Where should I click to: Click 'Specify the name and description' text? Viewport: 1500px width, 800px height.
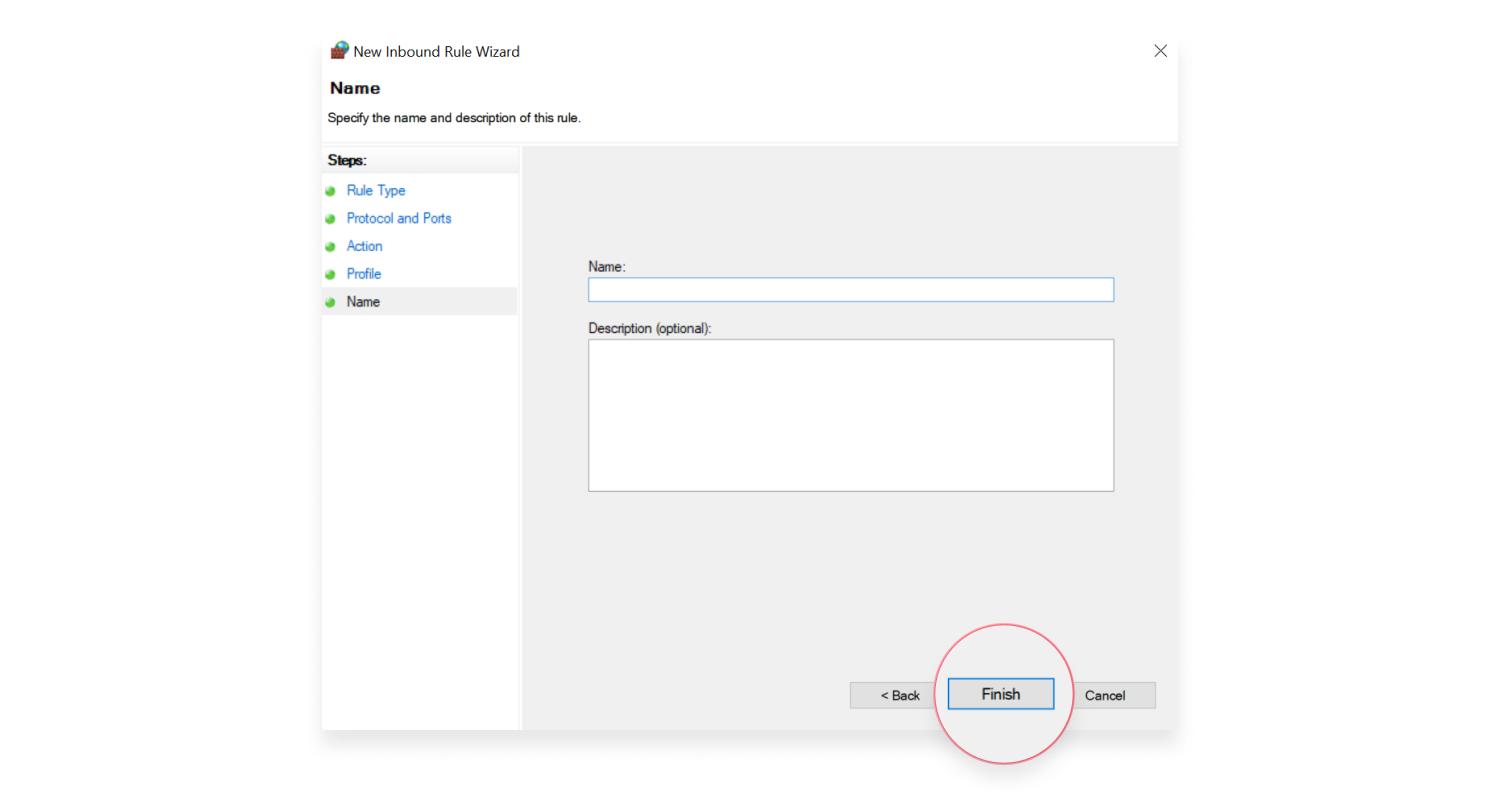[x=454, y=118]
